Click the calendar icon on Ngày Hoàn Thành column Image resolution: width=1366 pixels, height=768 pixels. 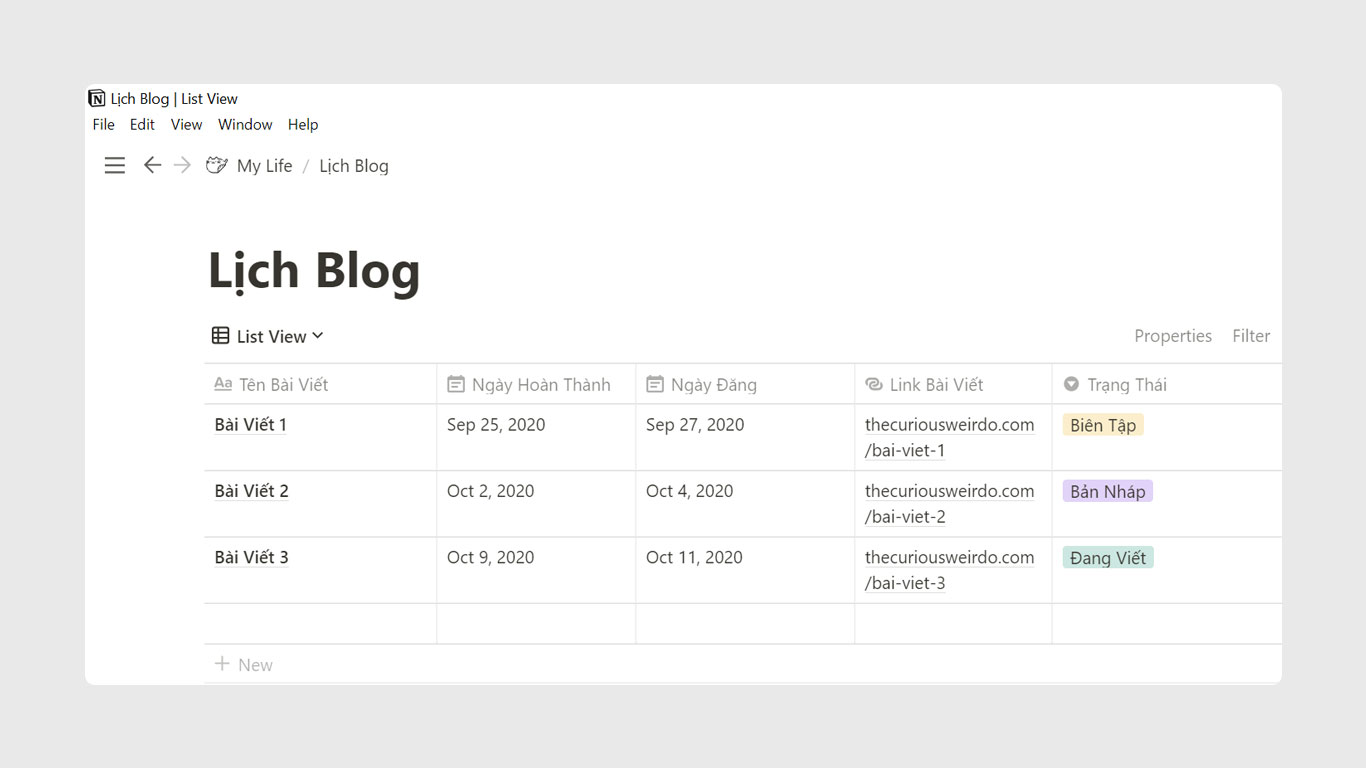tap(456, 384)
